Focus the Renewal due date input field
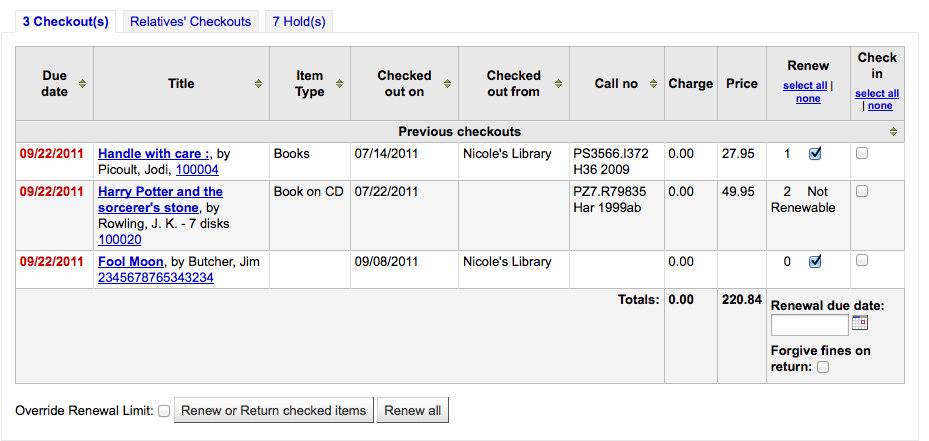 pyautogui.click(x=810, y=325)
